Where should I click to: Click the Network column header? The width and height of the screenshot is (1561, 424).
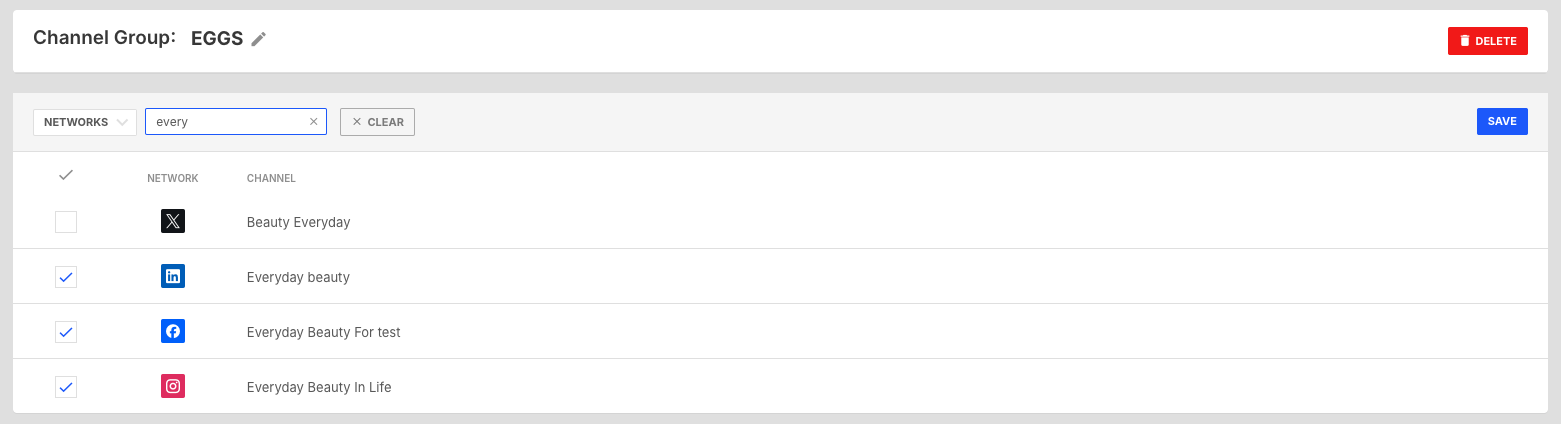click(x=173, y=179)
